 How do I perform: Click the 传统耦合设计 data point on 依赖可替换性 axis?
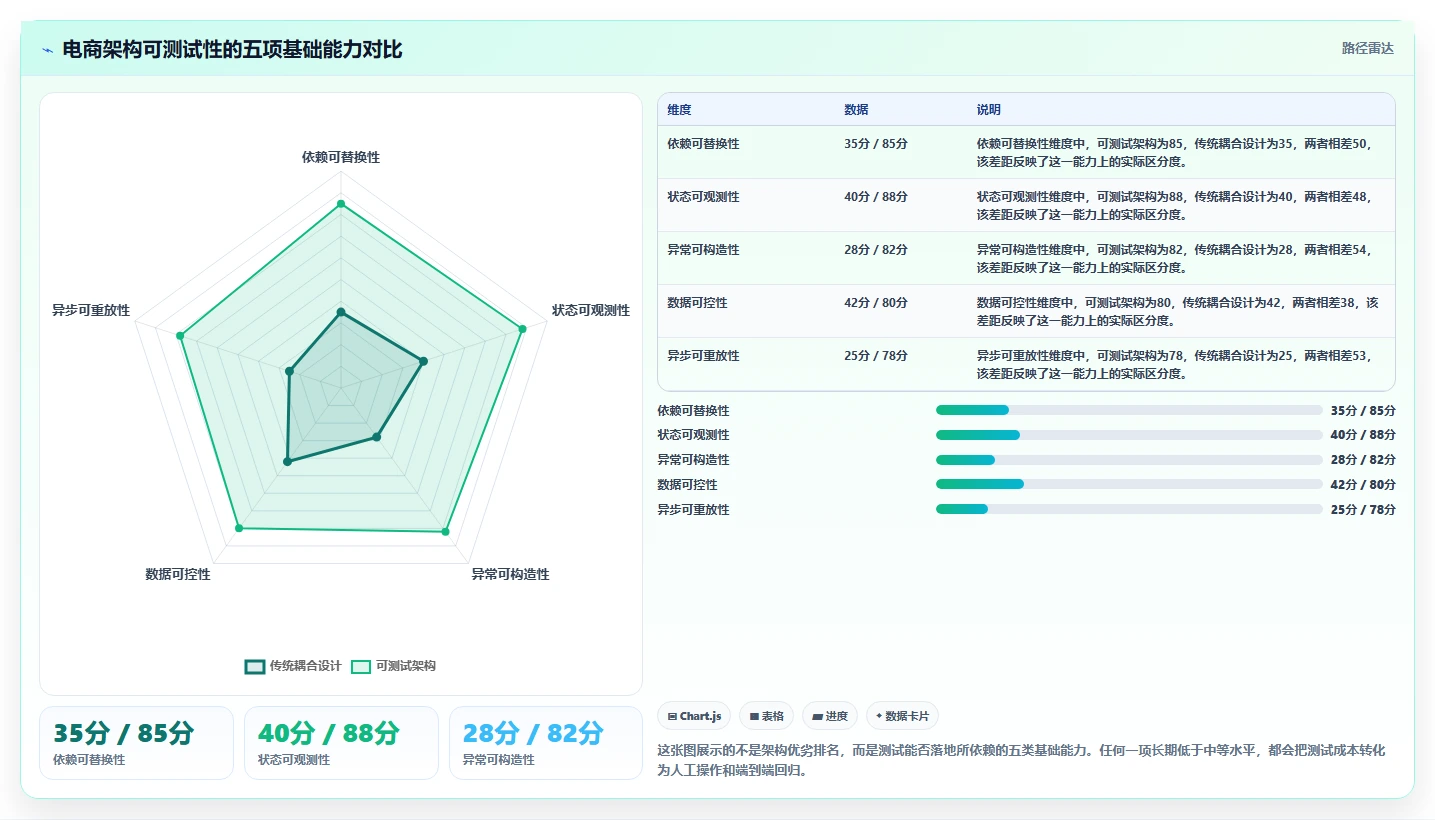341,313
